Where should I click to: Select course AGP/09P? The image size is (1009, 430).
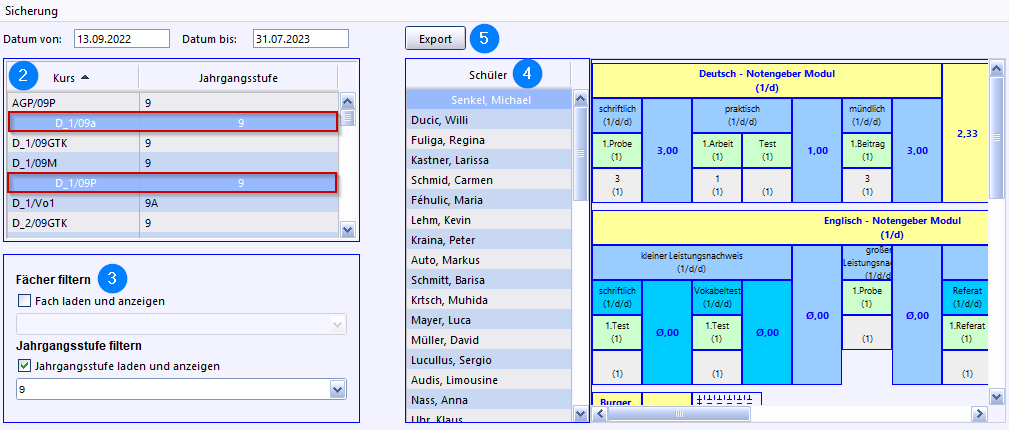172,102
